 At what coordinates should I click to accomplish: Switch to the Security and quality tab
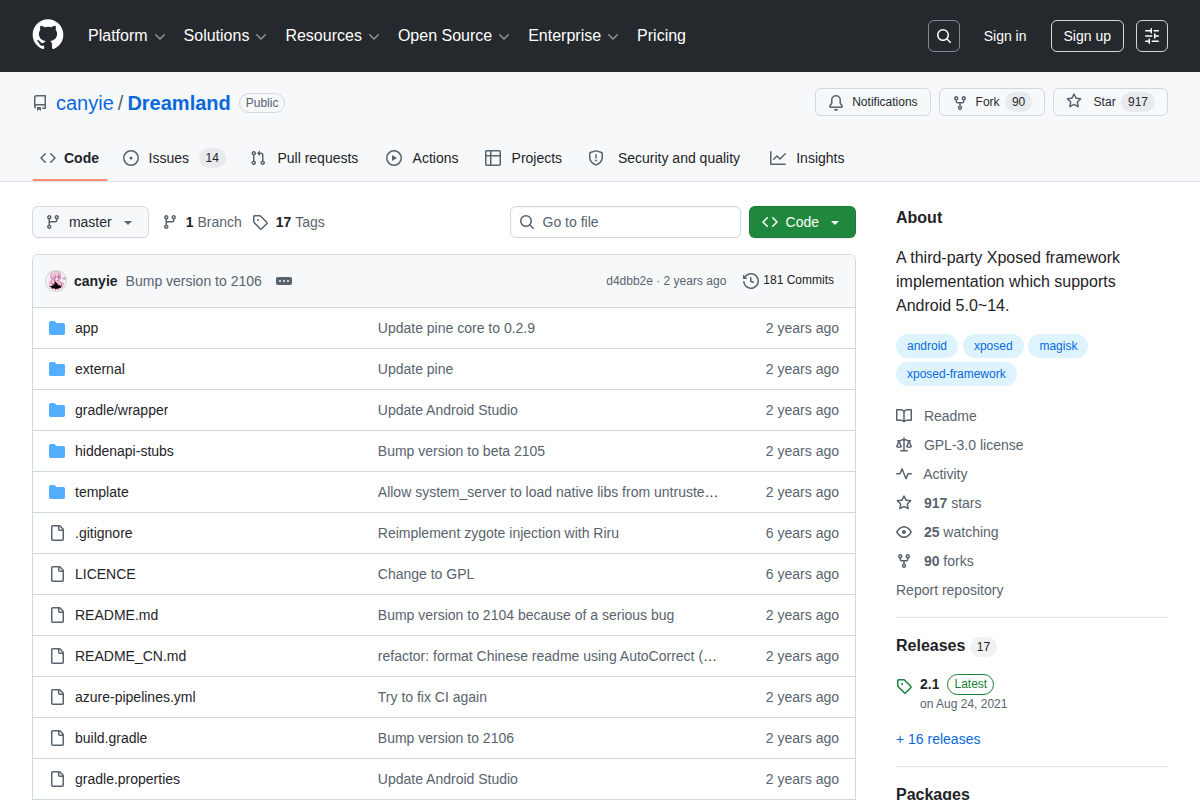point(665,158)
